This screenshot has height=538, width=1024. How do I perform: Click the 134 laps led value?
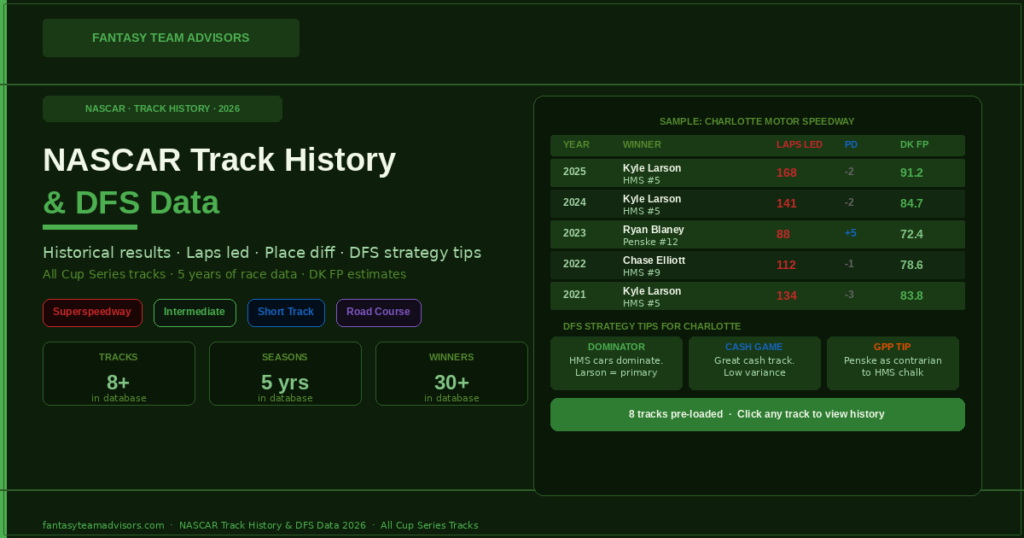(x=786, y=296)
